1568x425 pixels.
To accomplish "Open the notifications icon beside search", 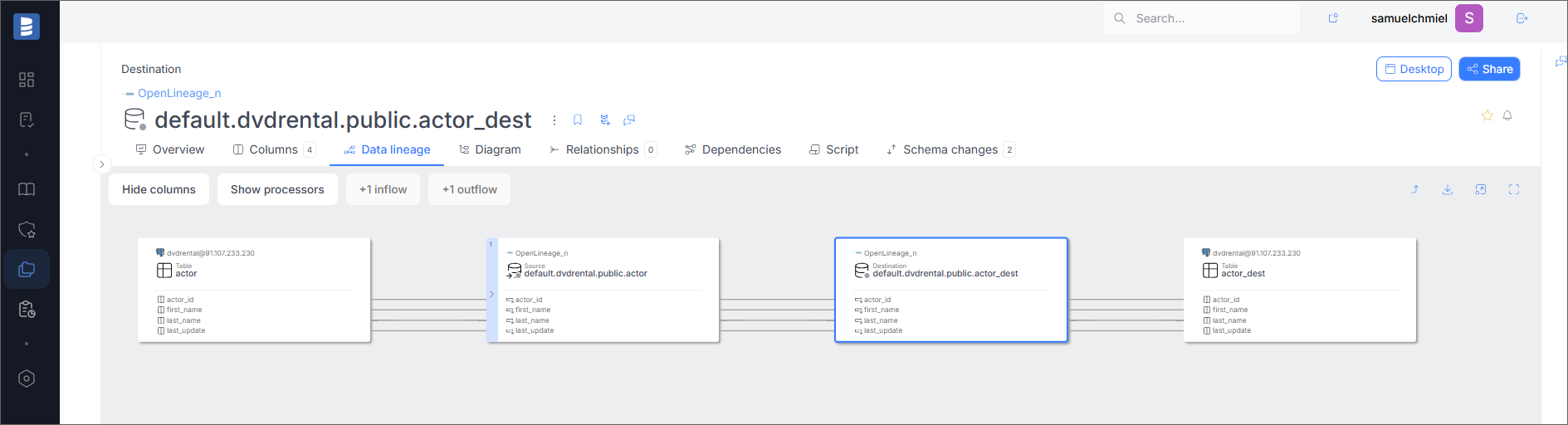I will pos(1333,18).
